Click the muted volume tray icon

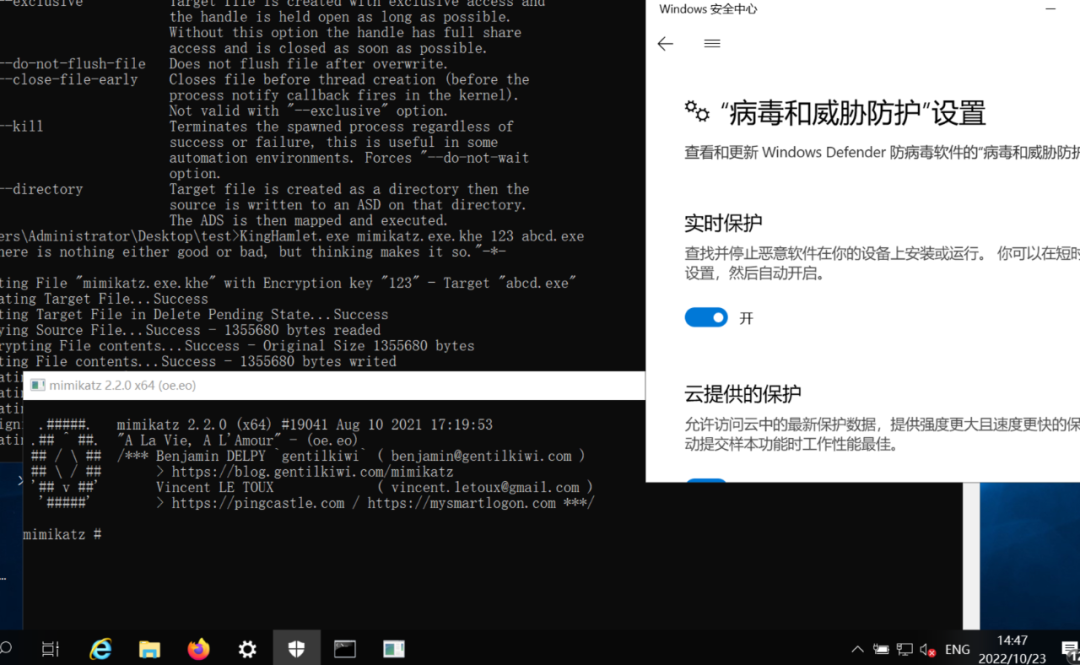coord(928,649)
